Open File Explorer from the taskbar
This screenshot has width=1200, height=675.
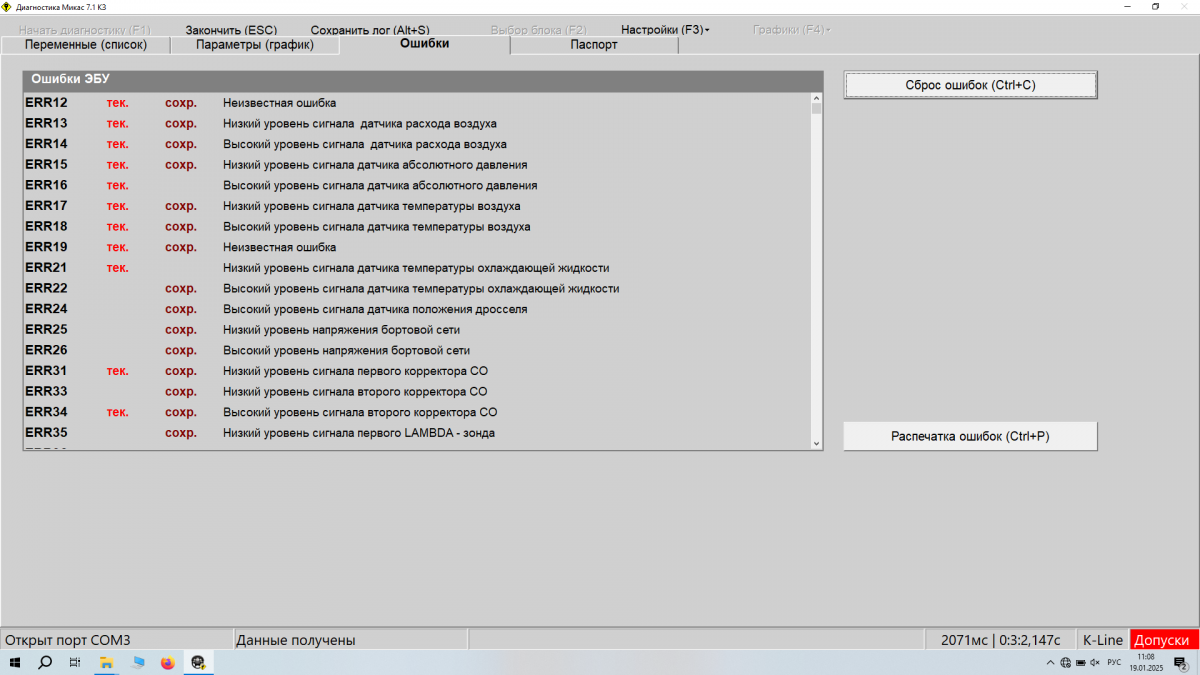point(106,662)
